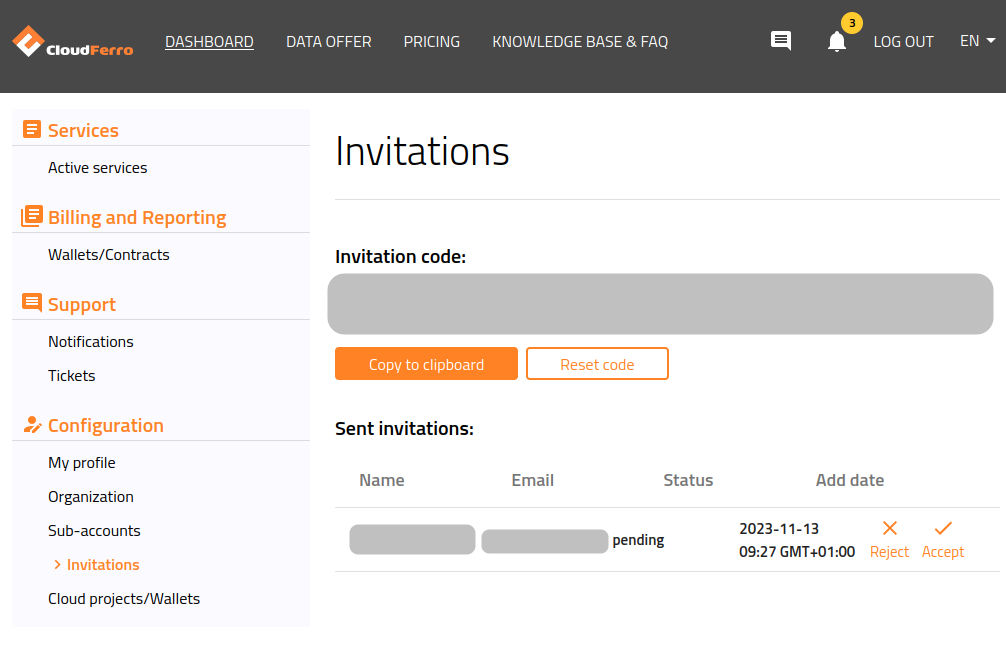The width and height of the screenshot is (1006, 650).
Task: Navigate to Sub-accounts
Action: 94,530
